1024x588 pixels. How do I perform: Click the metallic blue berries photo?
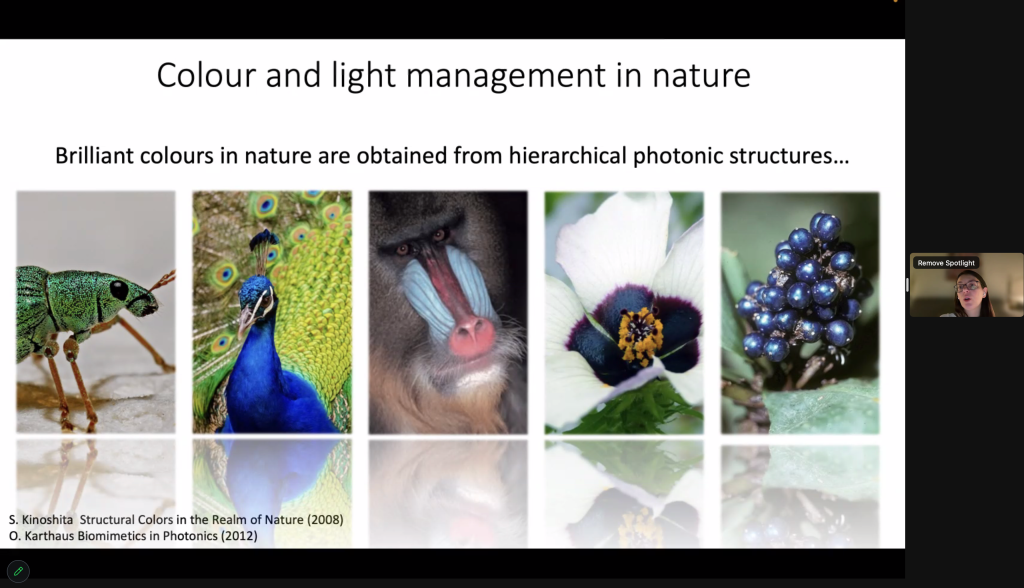[x=800, y=312]
